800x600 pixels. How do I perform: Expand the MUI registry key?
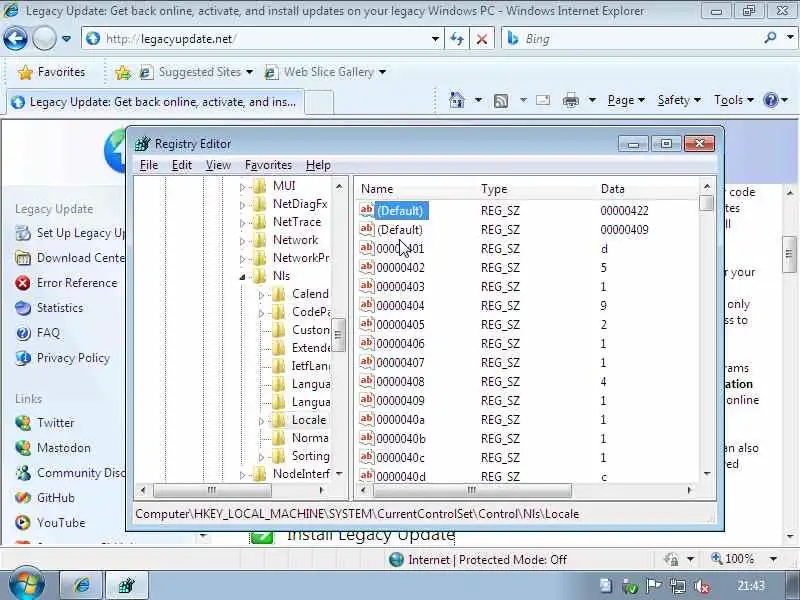[x=242, y=187]
